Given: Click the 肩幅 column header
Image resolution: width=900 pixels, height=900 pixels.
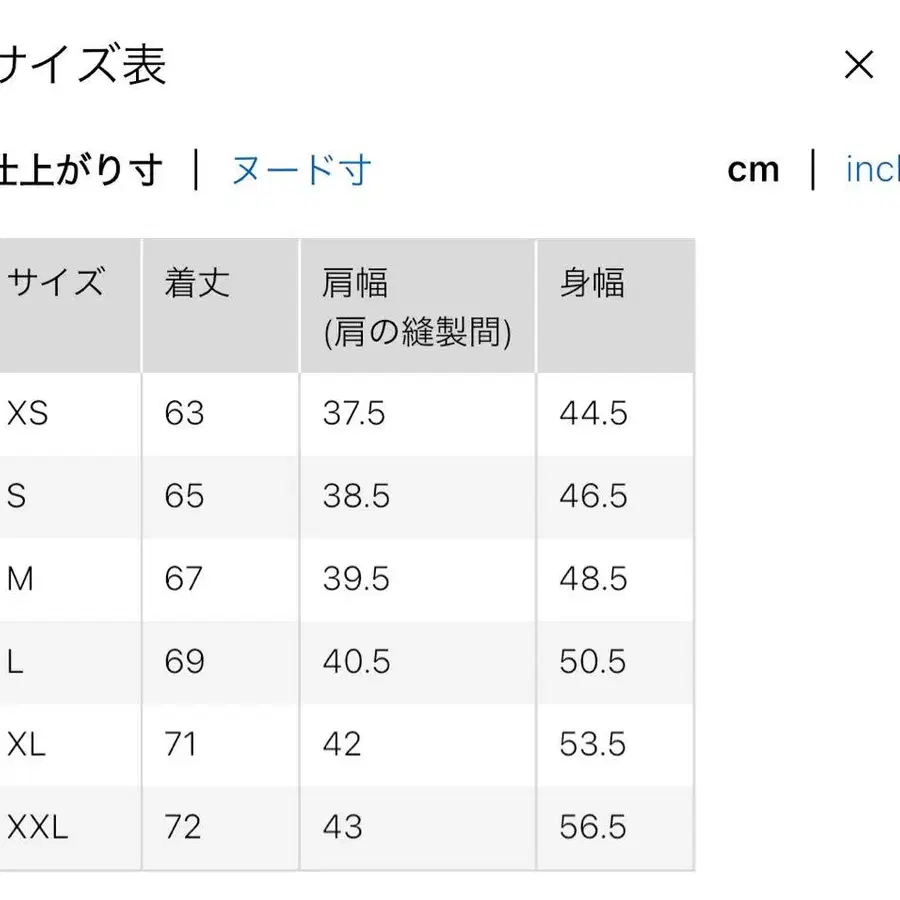Looking at the screenshot, I should [x=353, y=284].
